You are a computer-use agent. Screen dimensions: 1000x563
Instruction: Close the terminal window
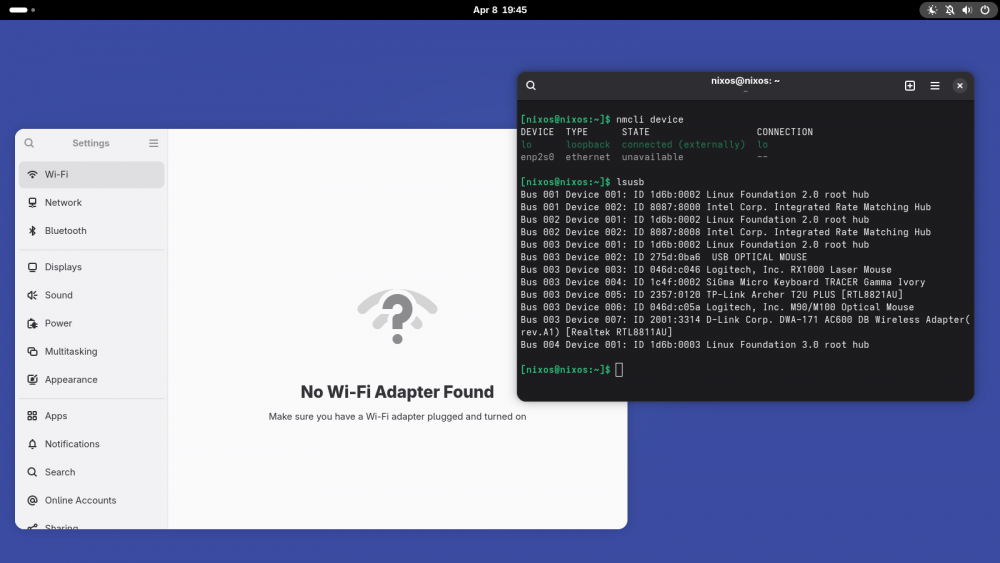click(x=960, y=85)
